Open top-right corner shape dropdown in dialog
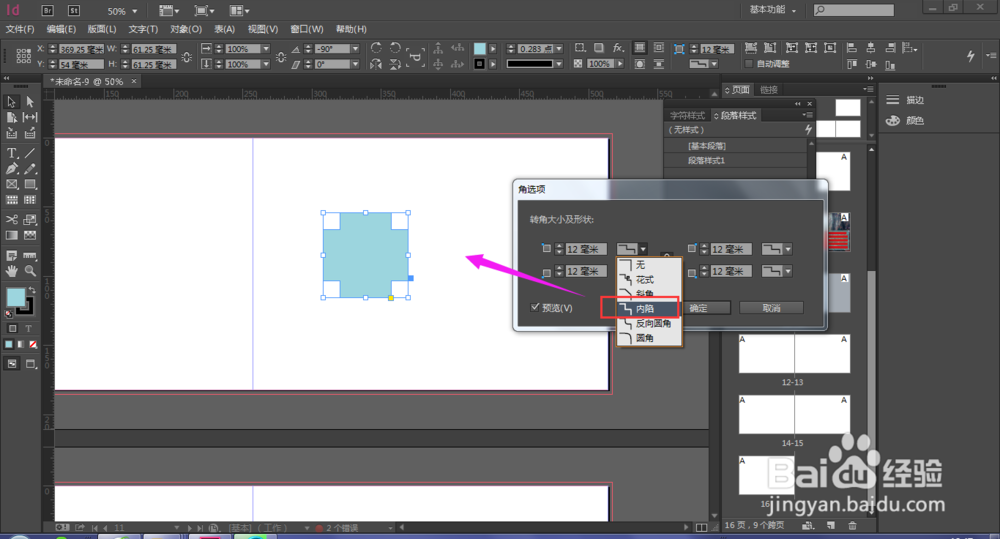1000x539 pixels. [x=777, y=249]
